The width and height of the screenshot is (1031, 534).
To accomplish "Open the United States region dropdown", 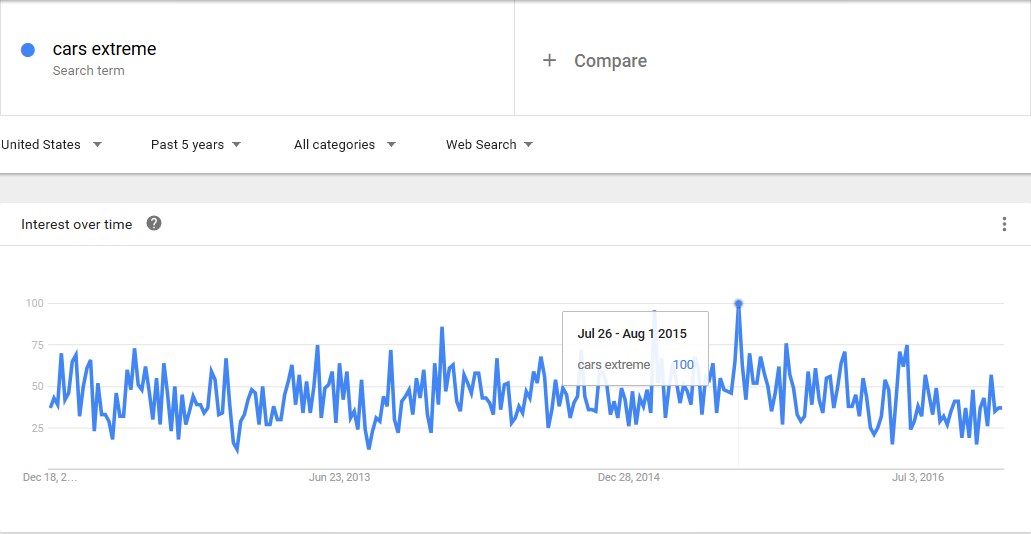I will tap(52, 145).
